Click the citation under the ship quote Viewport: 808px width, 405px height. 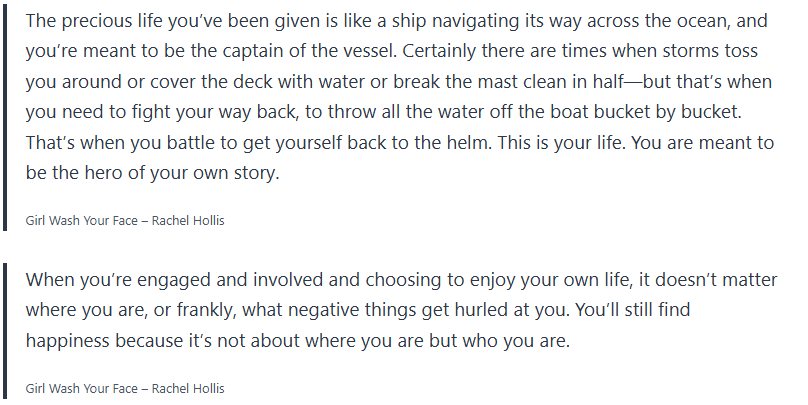coord(125,220)
